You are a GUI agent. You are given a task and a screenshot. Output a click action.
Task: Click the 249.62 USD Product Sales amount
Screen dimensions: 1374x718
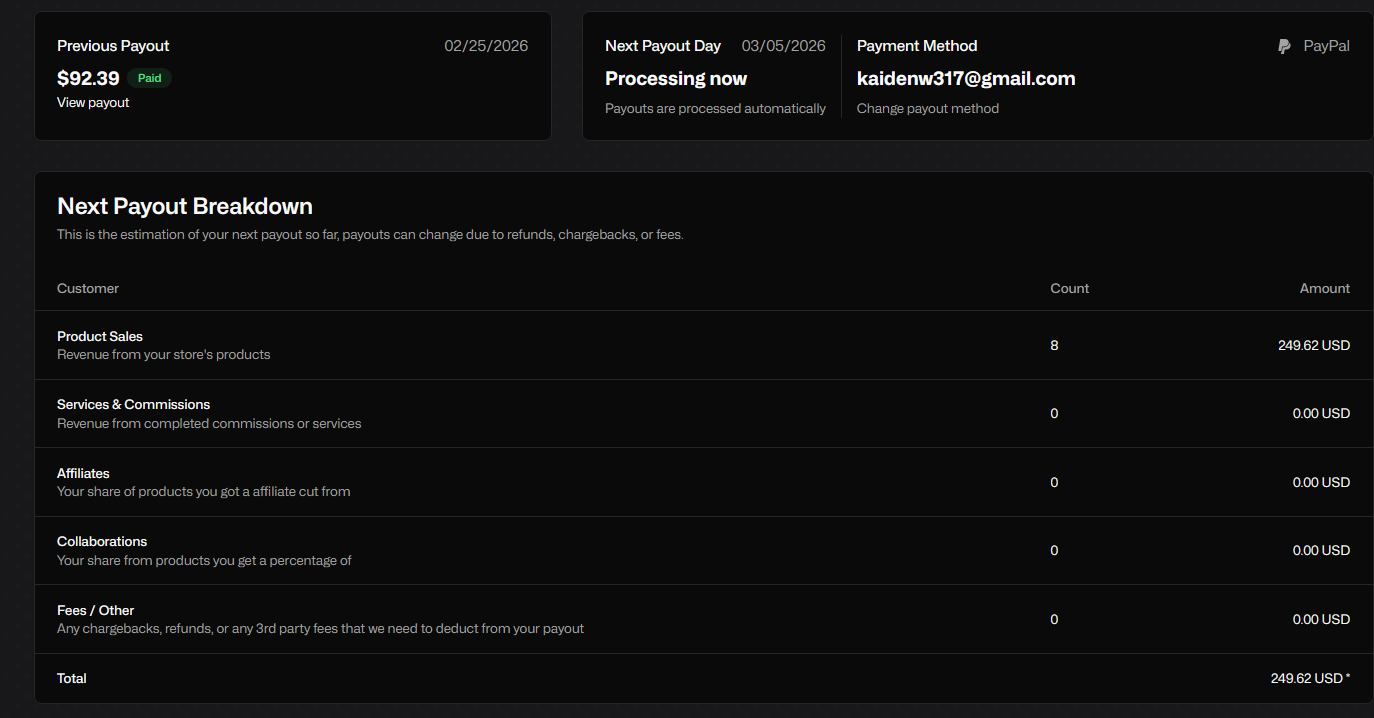pos(1314,345)
